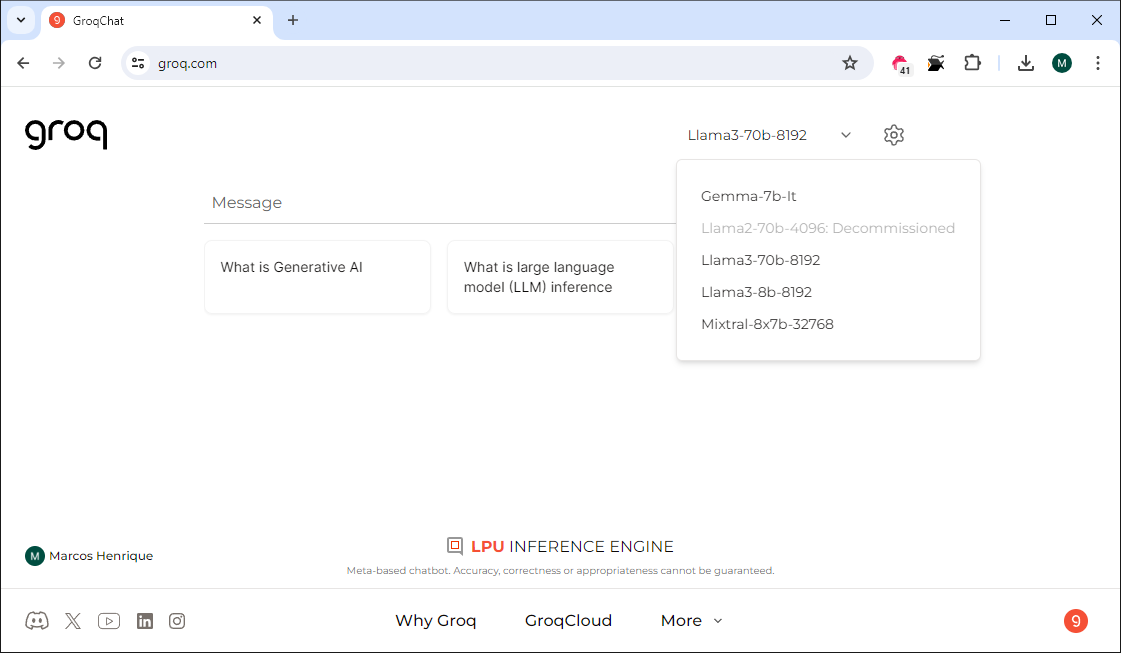This screenshot has height=653, width=1121.
Task: Open Groq's X profile
Action: [73, 621]
